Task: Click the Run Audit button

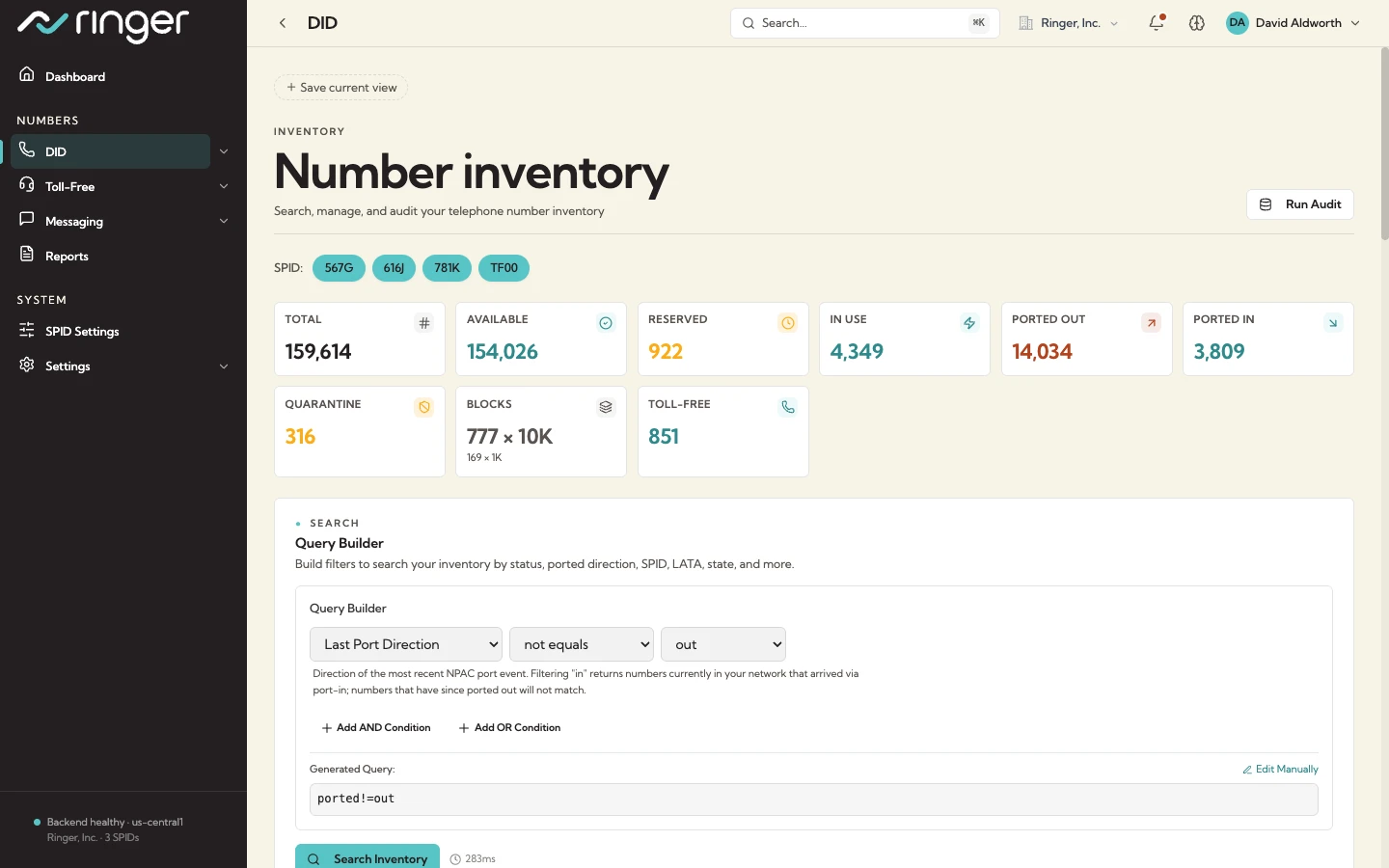Action: tap(1300, 204)
